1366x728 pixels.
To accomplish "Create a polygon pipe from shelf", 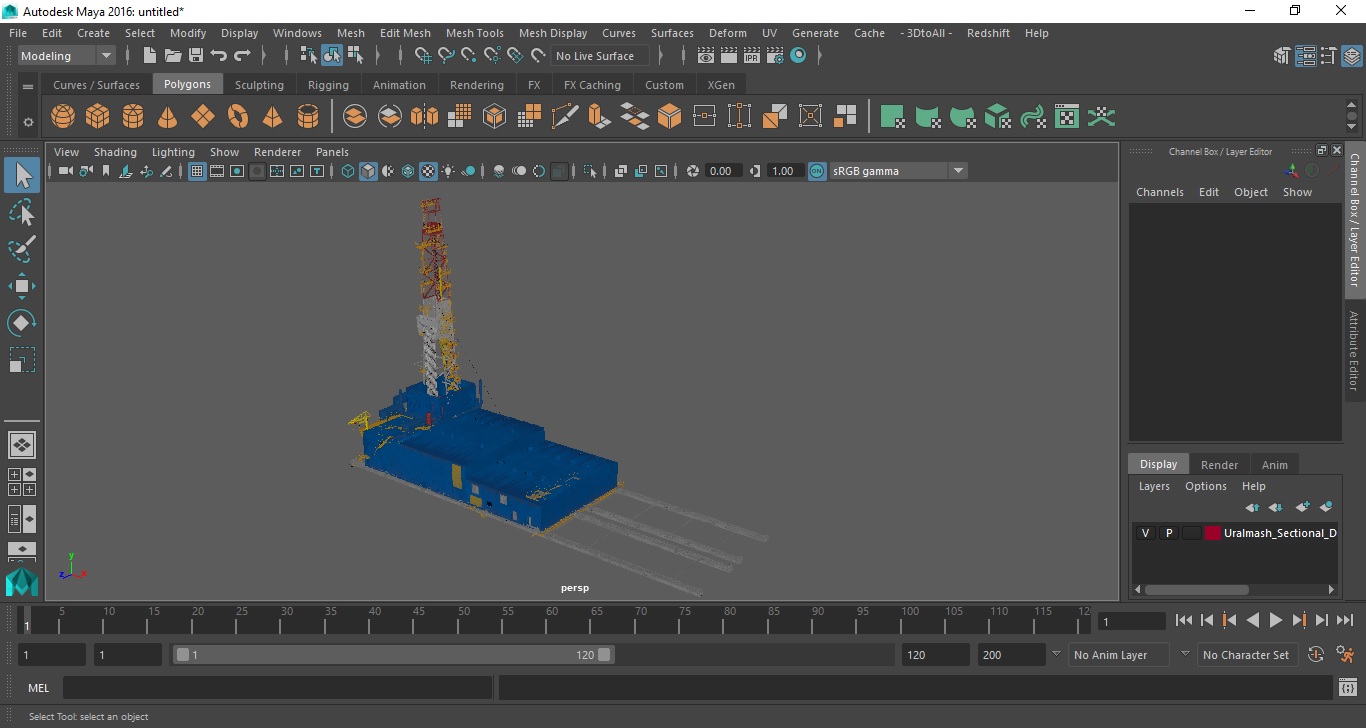I will click(x=308, y=117).
